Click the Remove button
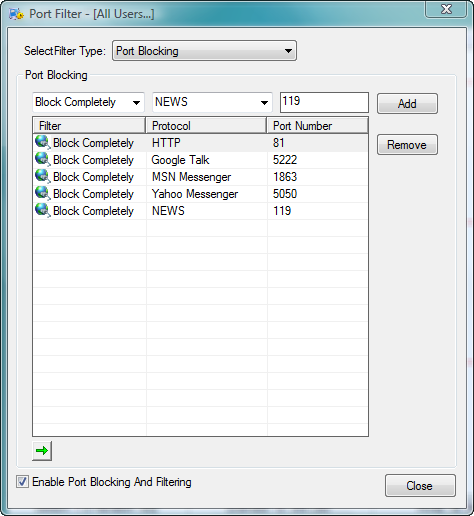The height and width of the screenshot is (516, 474). (x=407, y=145)
